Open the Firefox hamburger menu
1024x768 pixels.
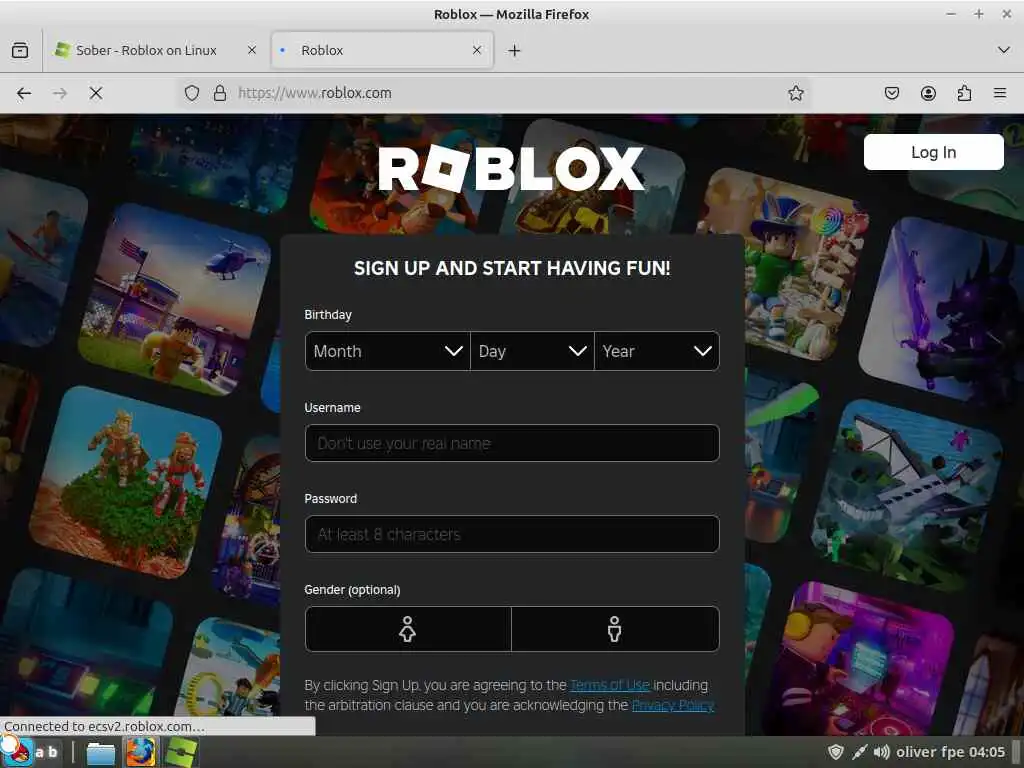(x=1000, y=93)
